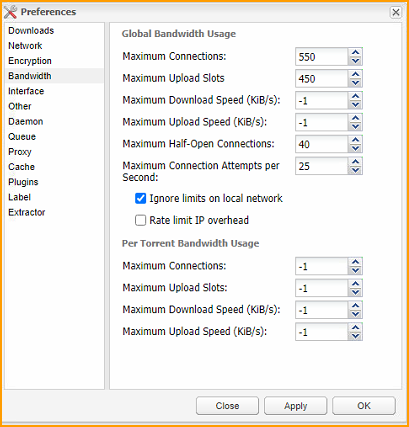Viewport: 409px width, 427px height.
Task: Decrease per-torrent Maximum Download Speed
Action: click(355, 314)
